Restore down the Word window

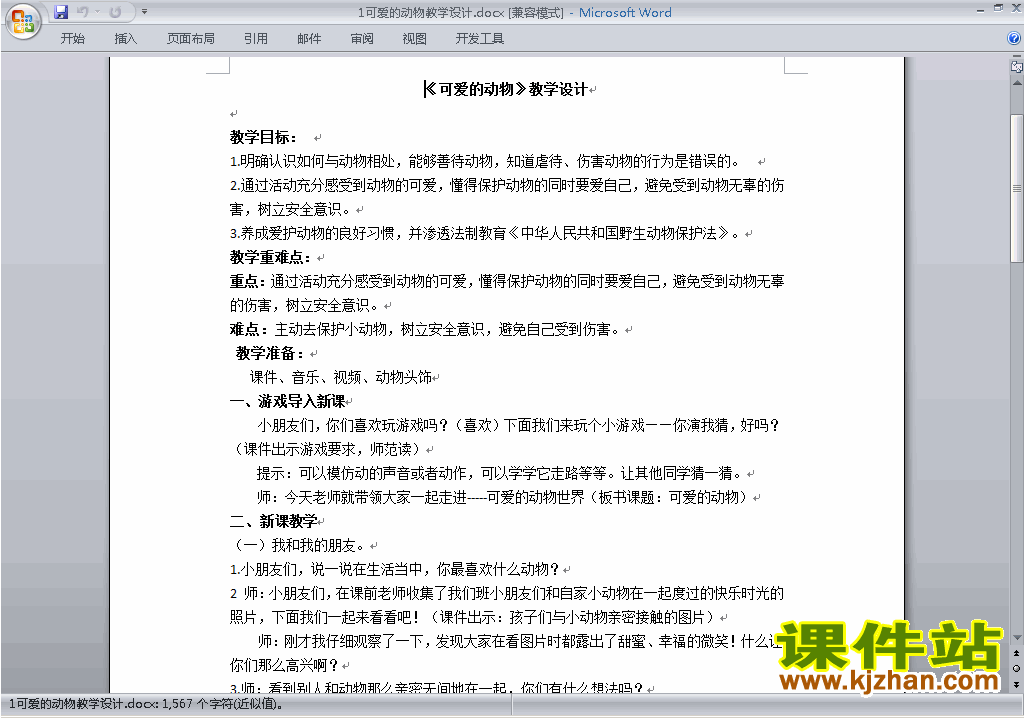pos(998,8)
